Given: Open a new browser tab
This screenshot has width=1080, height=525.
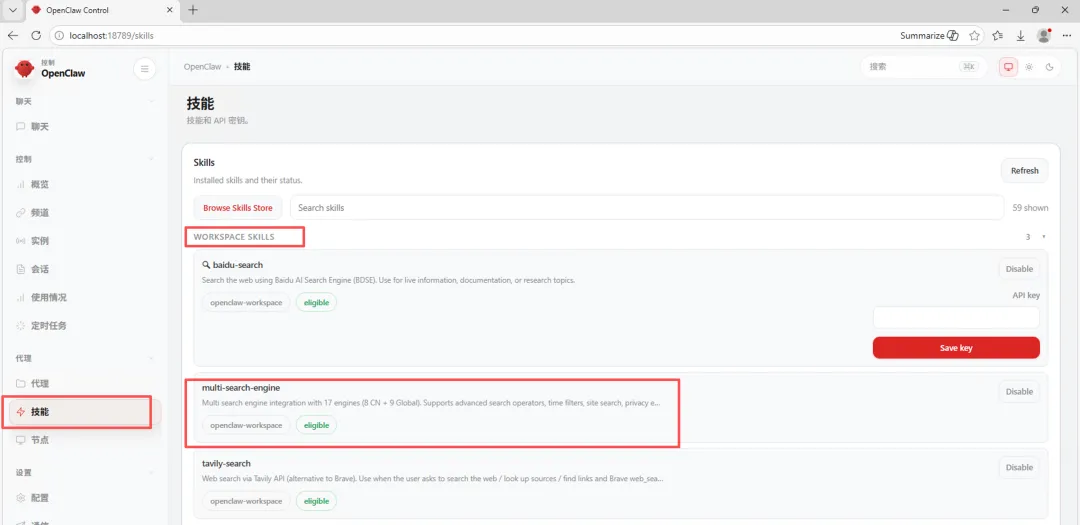Looking at the screenshot, I should pyautogui.click(x=193, y=10).
